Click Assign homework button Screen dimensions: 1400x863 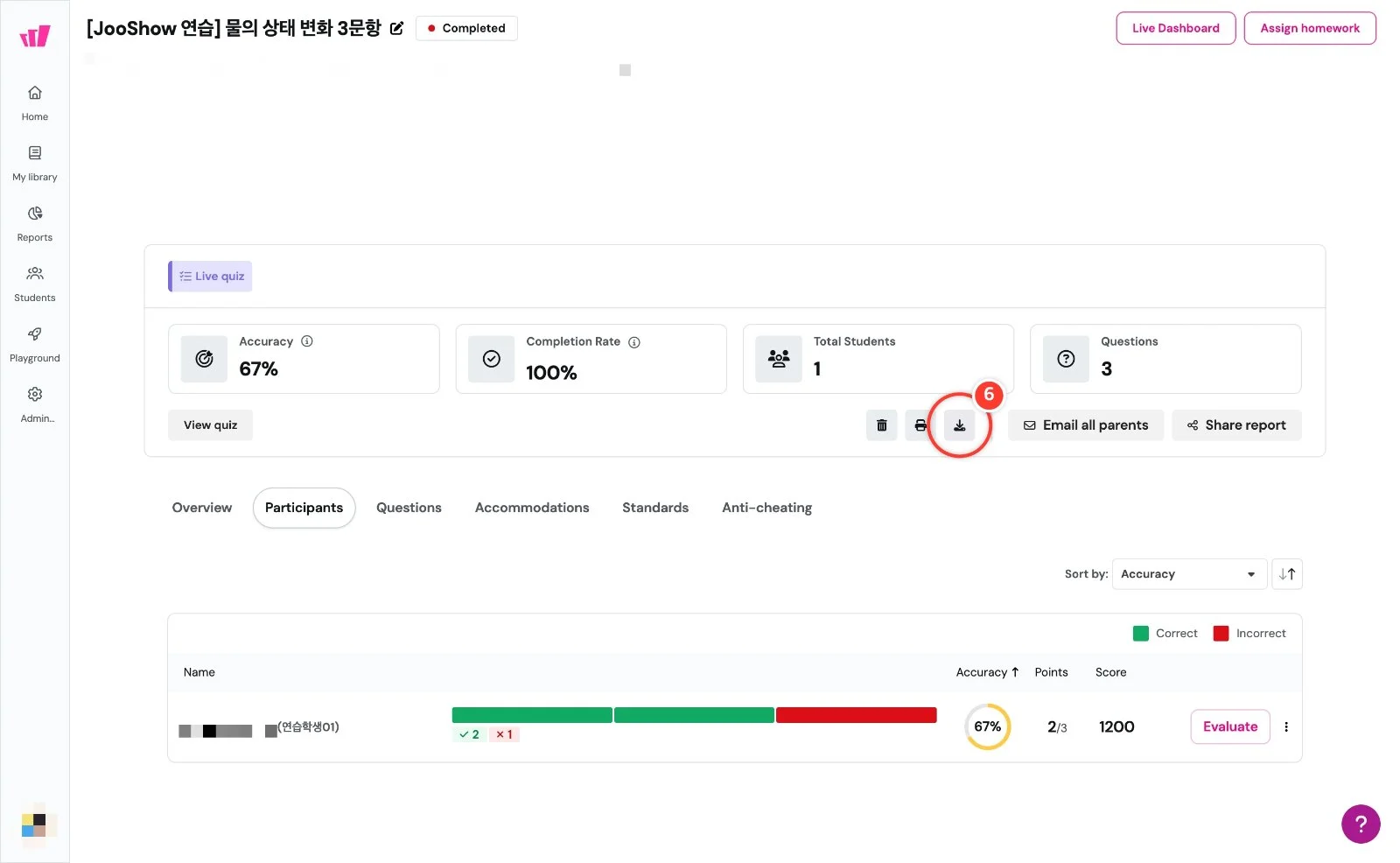[1310, 28]
